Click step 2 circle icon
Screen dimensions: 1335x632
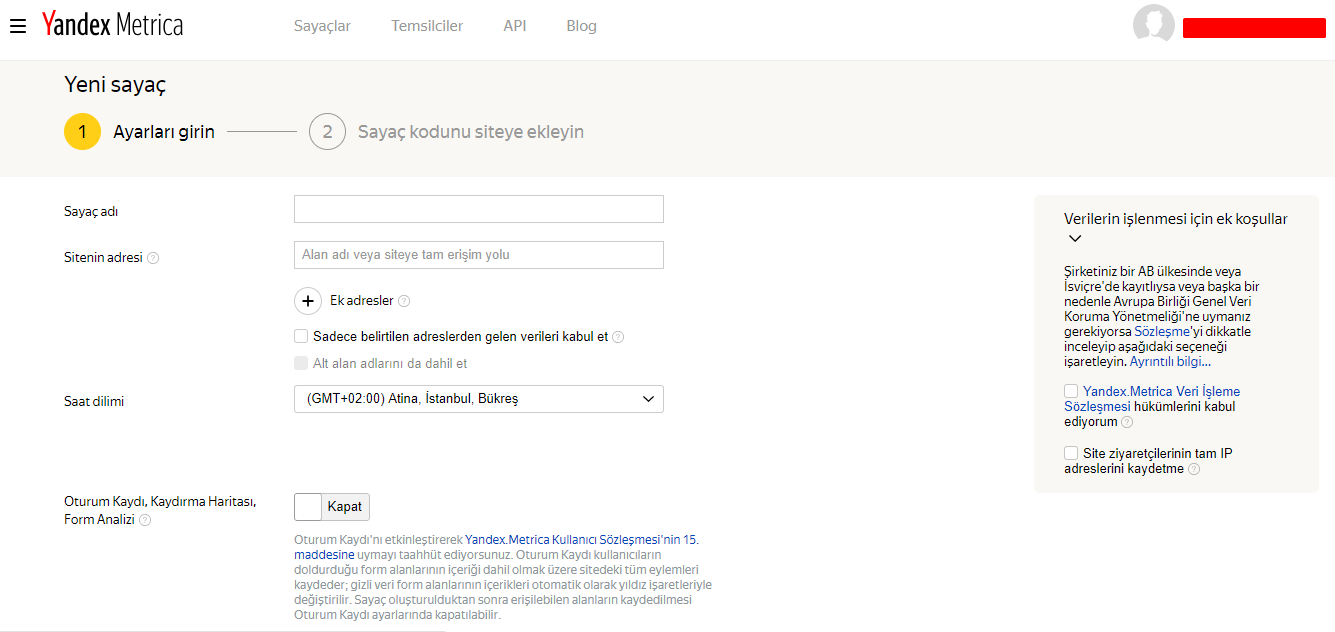327,132
